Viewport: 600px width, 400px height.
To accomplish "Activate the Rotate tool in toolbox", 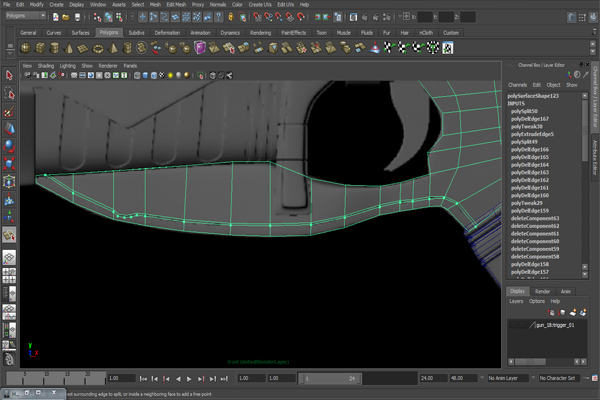I will tap(9, 146).
